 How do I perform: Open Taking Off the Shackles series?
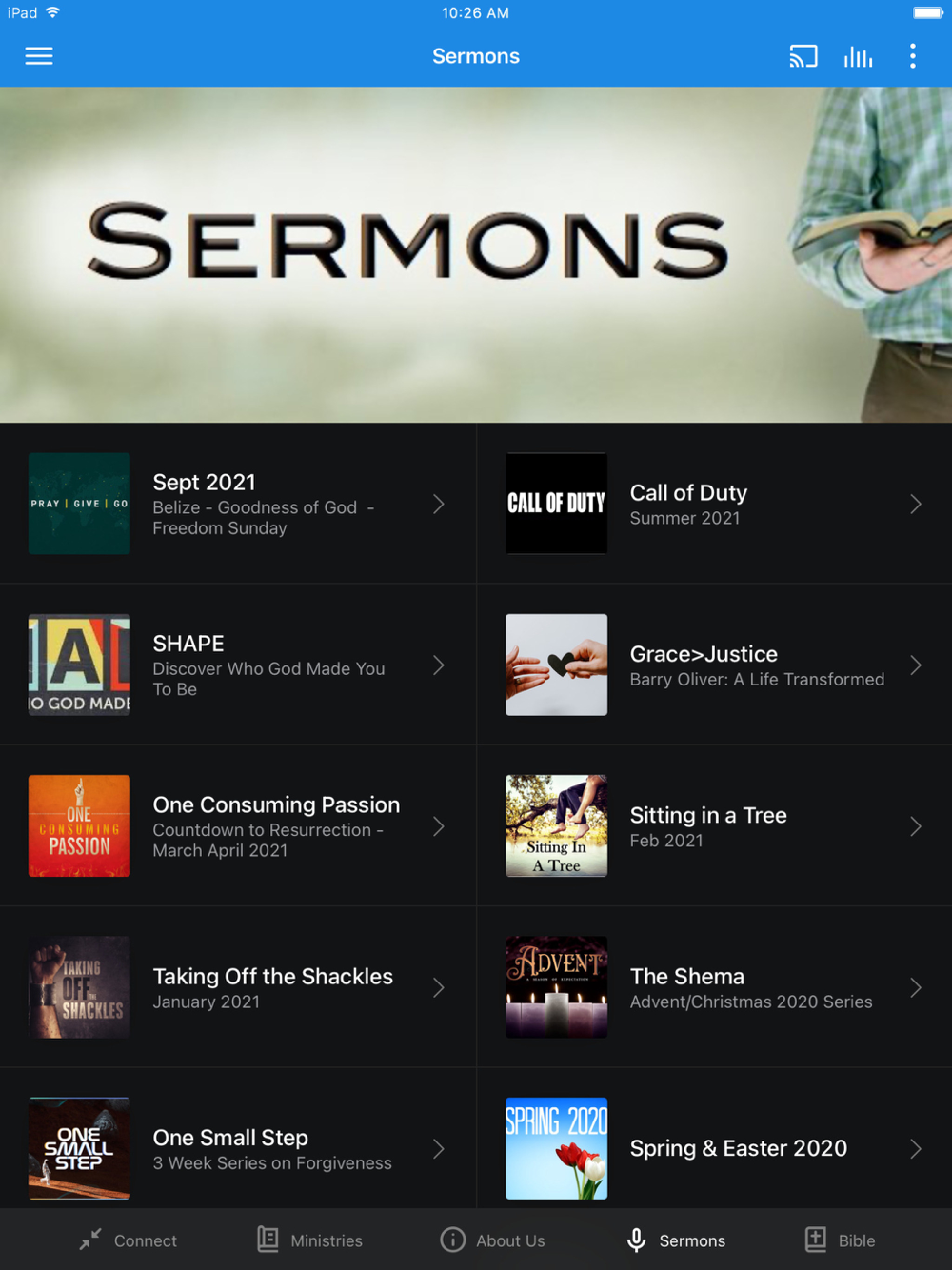(238, 987)
